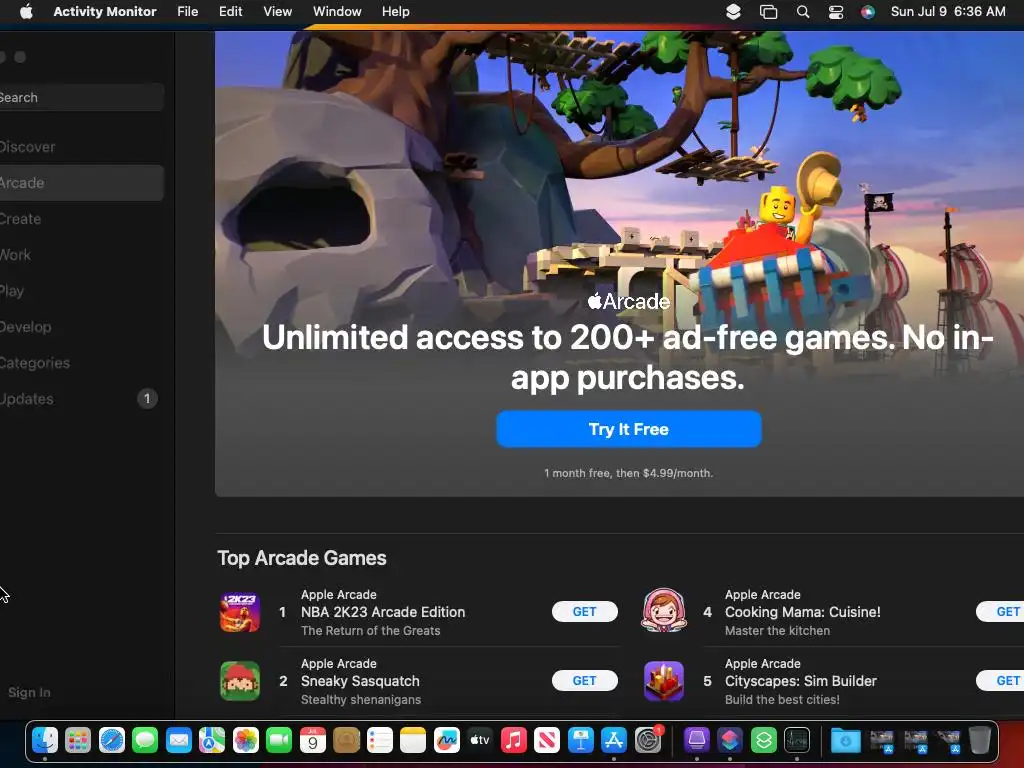Open System Settings from the dock
Screen dimensions: 1024x768
coord(648,740)
